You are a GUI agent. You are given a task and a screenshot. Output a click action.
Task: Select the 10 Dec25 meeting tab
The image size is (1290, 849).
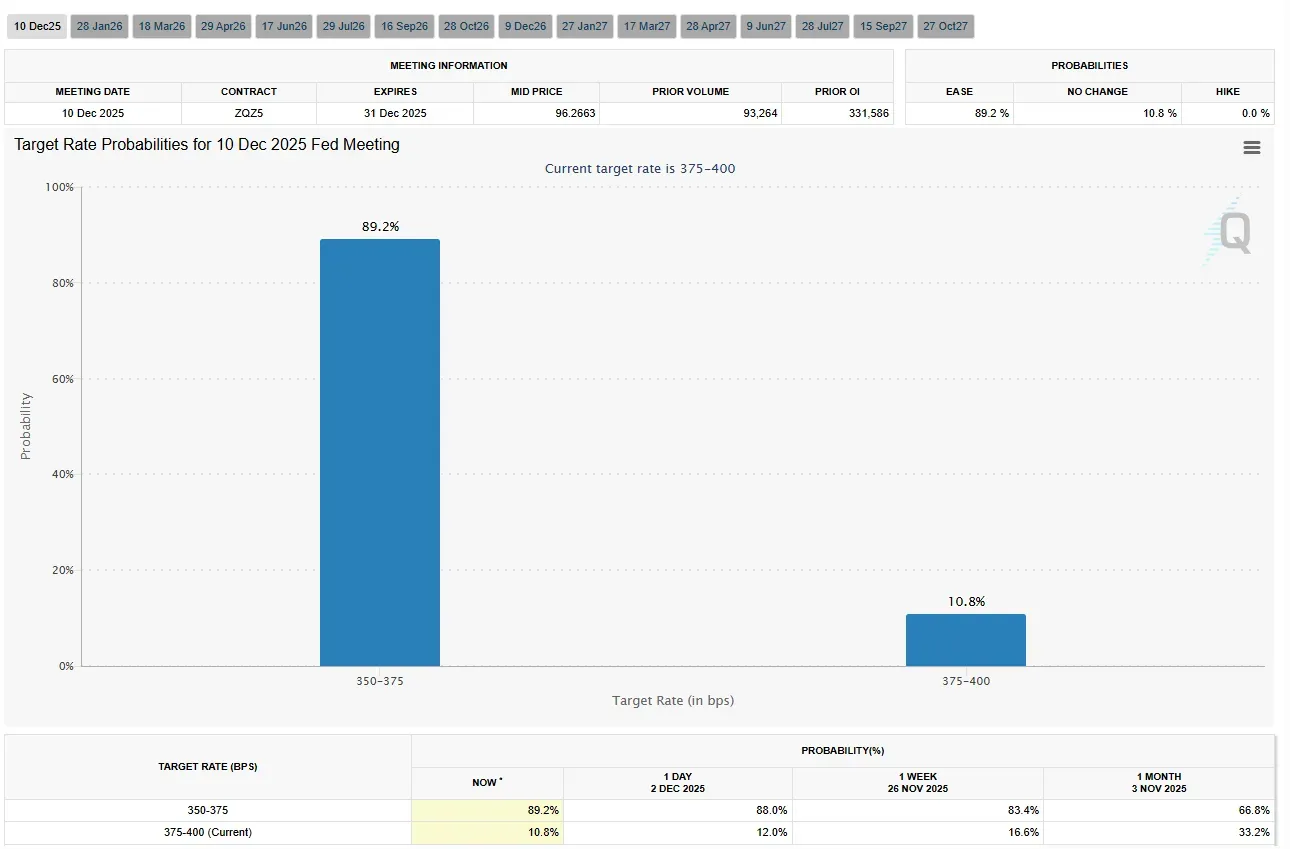click(37, 27)
